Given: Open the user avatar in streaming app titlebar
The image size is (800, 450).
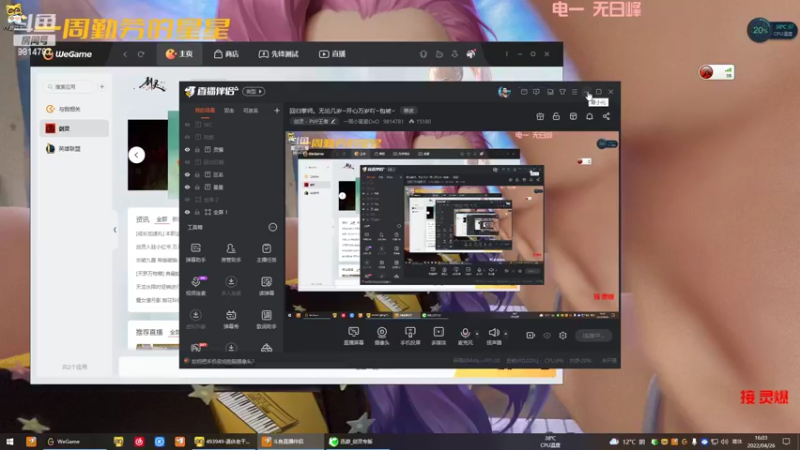Looking at the screenshot, I should coord(504,92).
